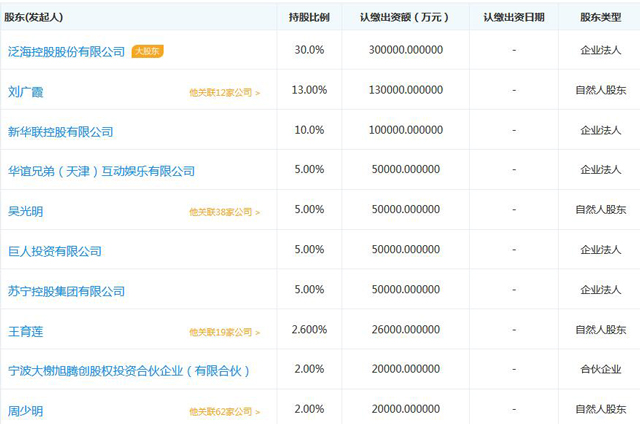Select 50000.000000 cell in 苏宁控股 row
The image size is (640, 424).
coord(406,289)
